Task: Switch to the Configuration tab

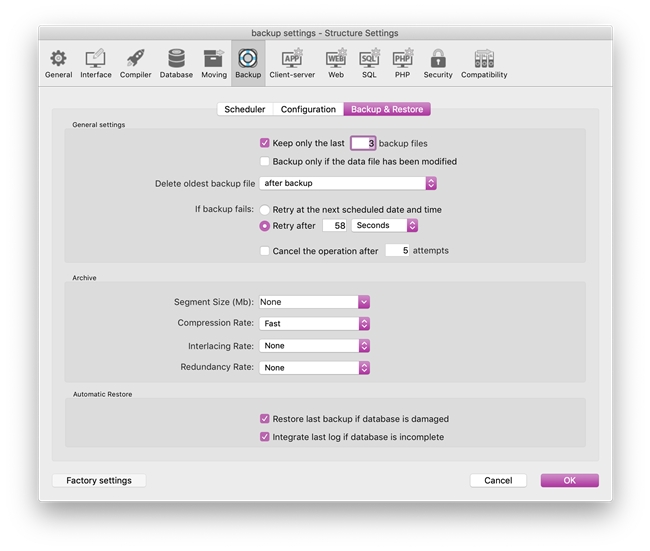Action: tap(308, 109)
